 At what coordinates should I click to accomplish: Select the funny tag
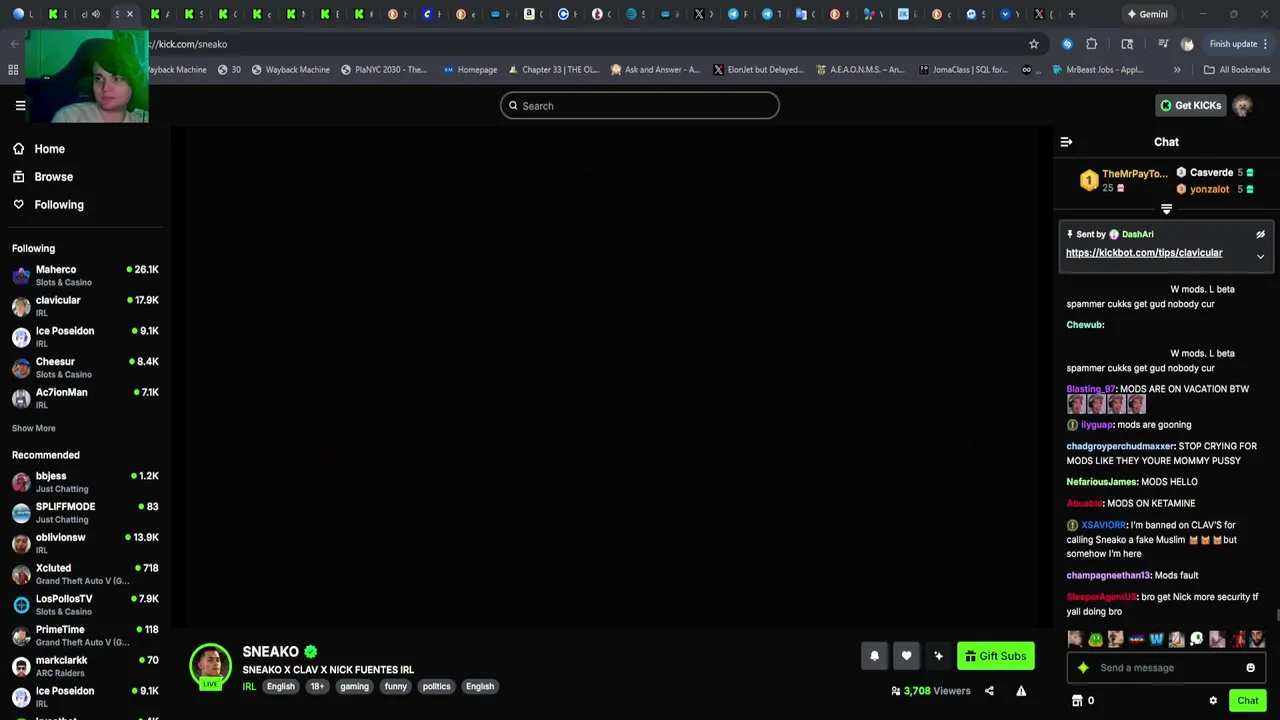coord(396,687)
